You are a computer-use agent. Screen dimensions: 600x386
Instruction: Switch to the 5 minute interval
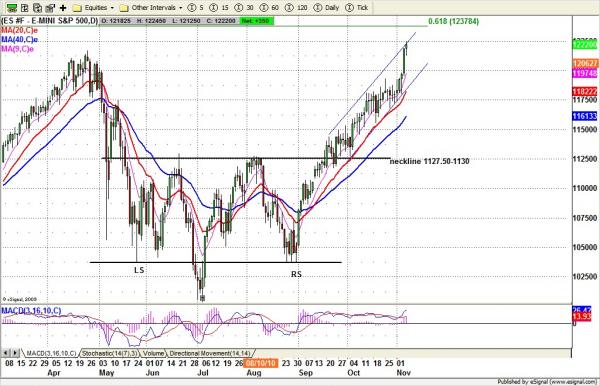196,7
